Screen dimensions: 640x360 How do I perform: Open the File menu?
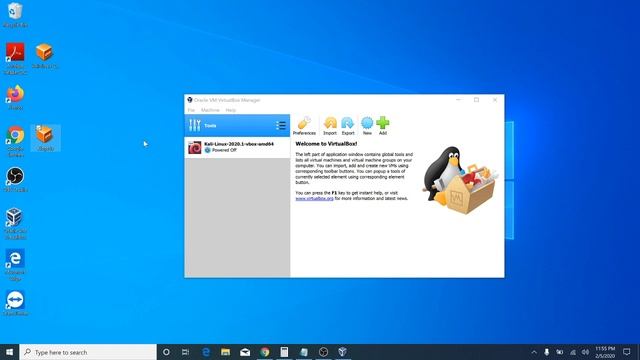tap(191, 110)
